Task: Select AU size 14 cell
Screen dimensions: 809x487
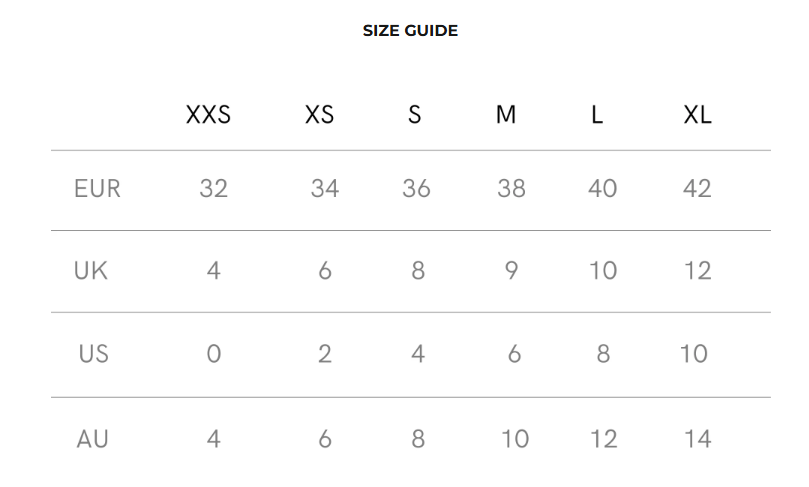Action: (698, 439)
